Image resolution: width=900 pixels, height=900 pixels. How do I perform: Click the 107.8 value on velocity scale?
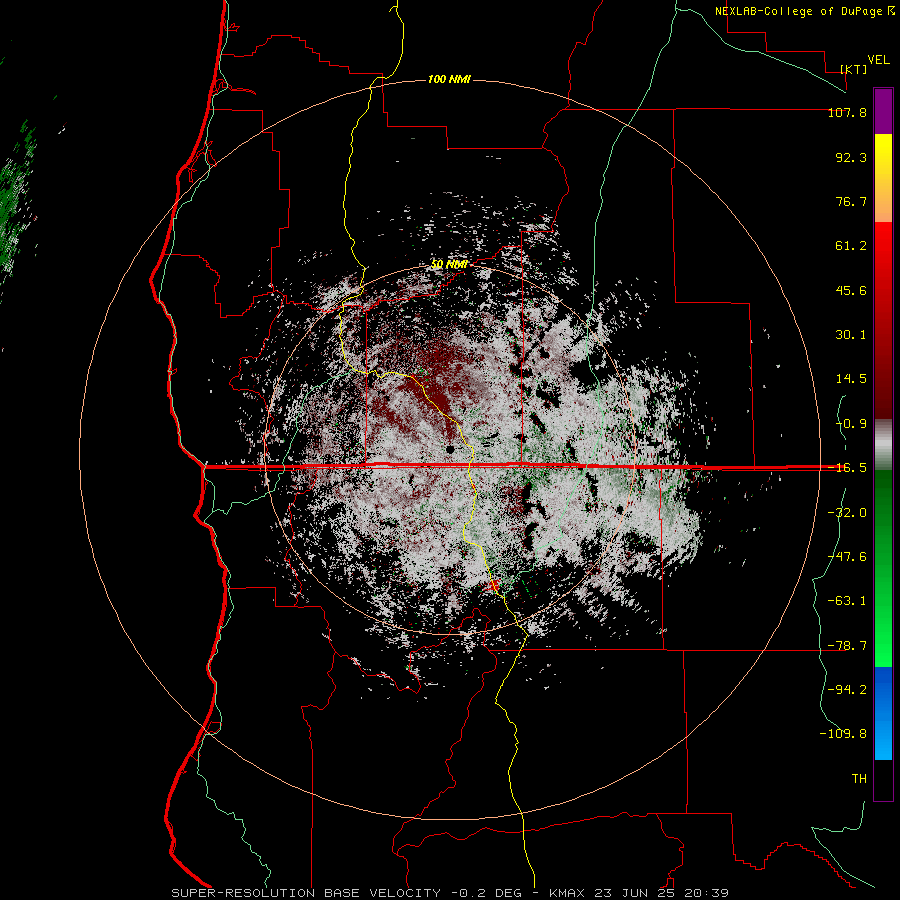[x=847, y=112]
